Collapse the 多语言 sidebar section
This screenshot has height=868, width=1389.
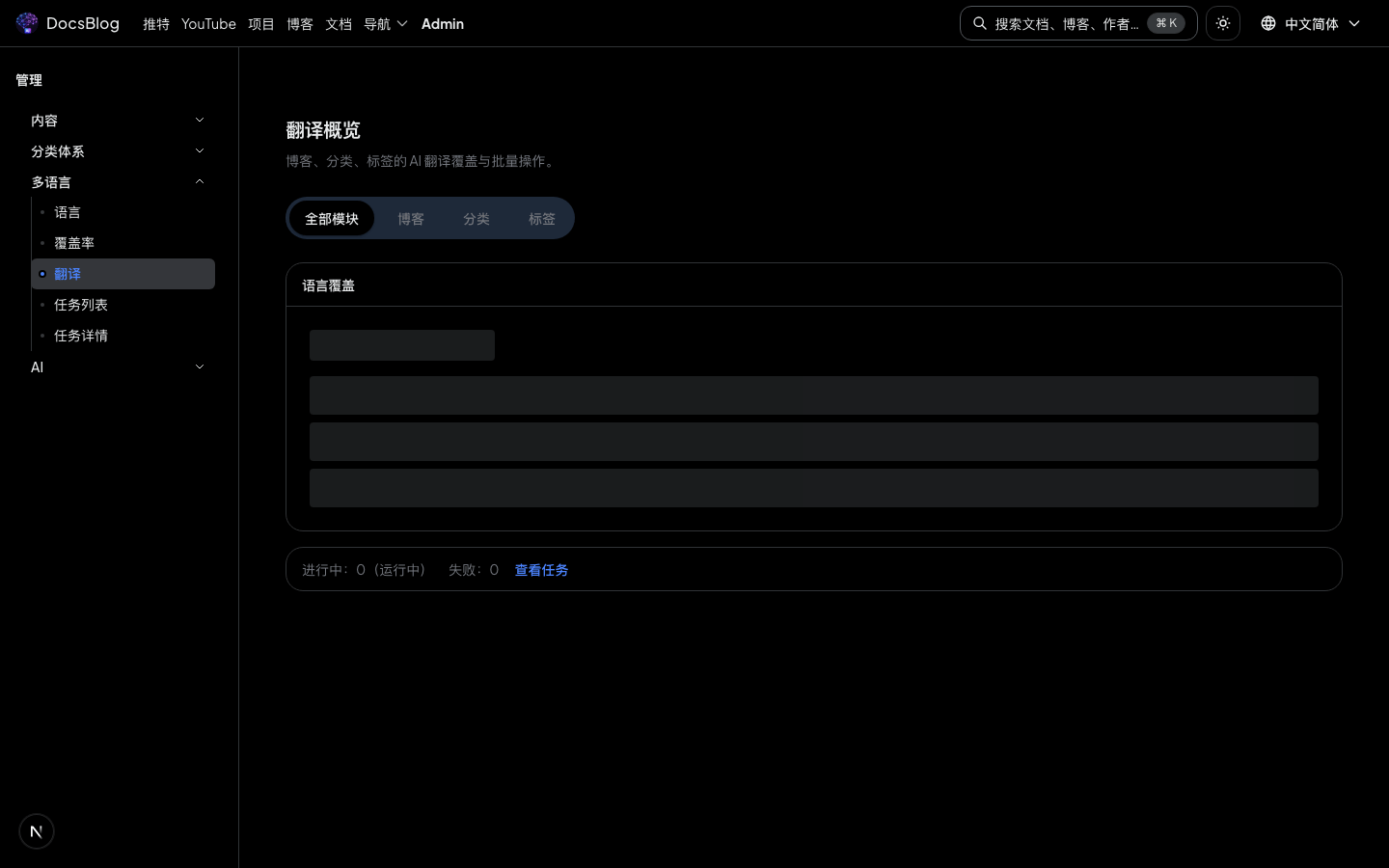click(x=119, y=182)
